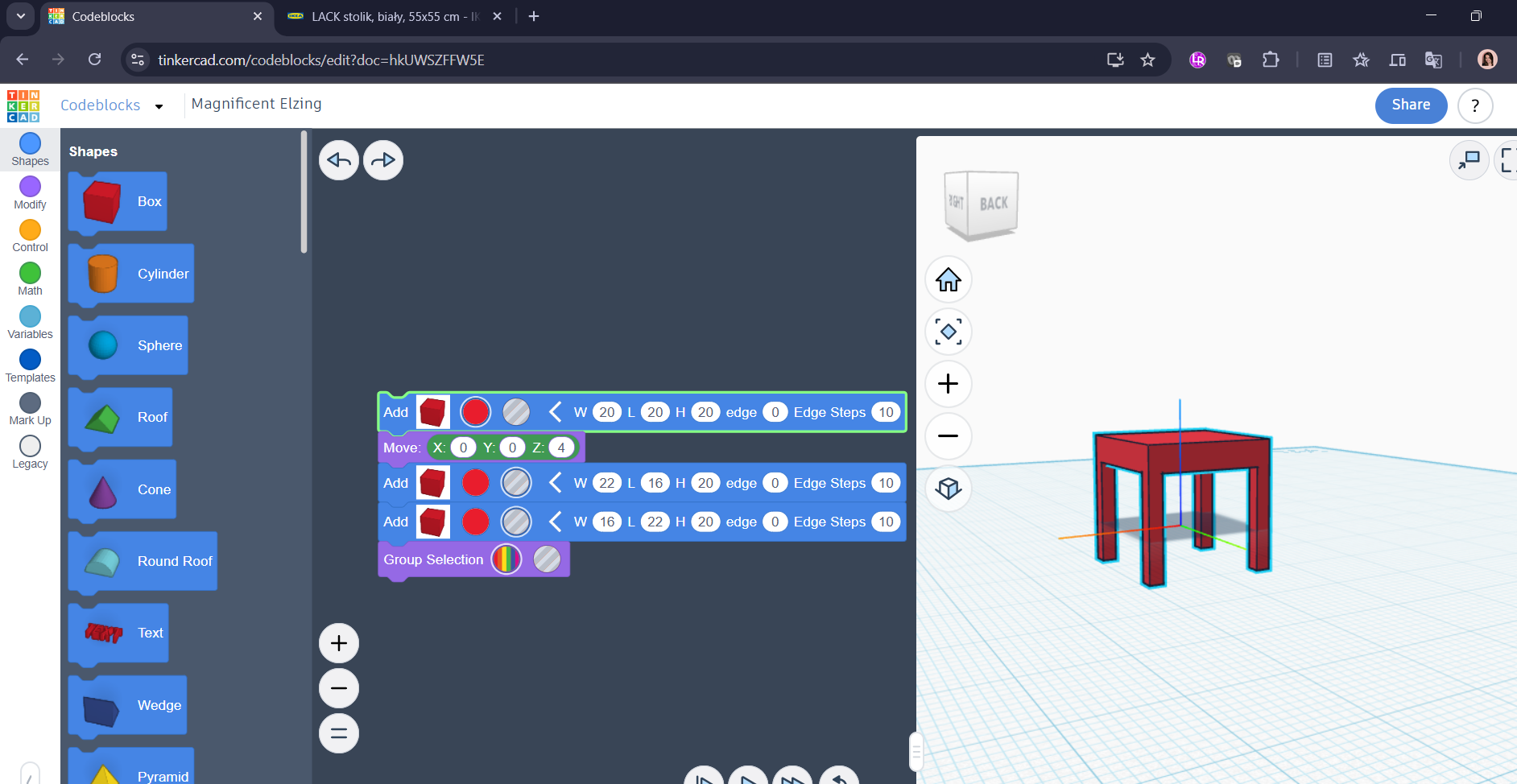Click the redo arrow in the code editor
1517x784 pixels.
click(x=383, y=160)
